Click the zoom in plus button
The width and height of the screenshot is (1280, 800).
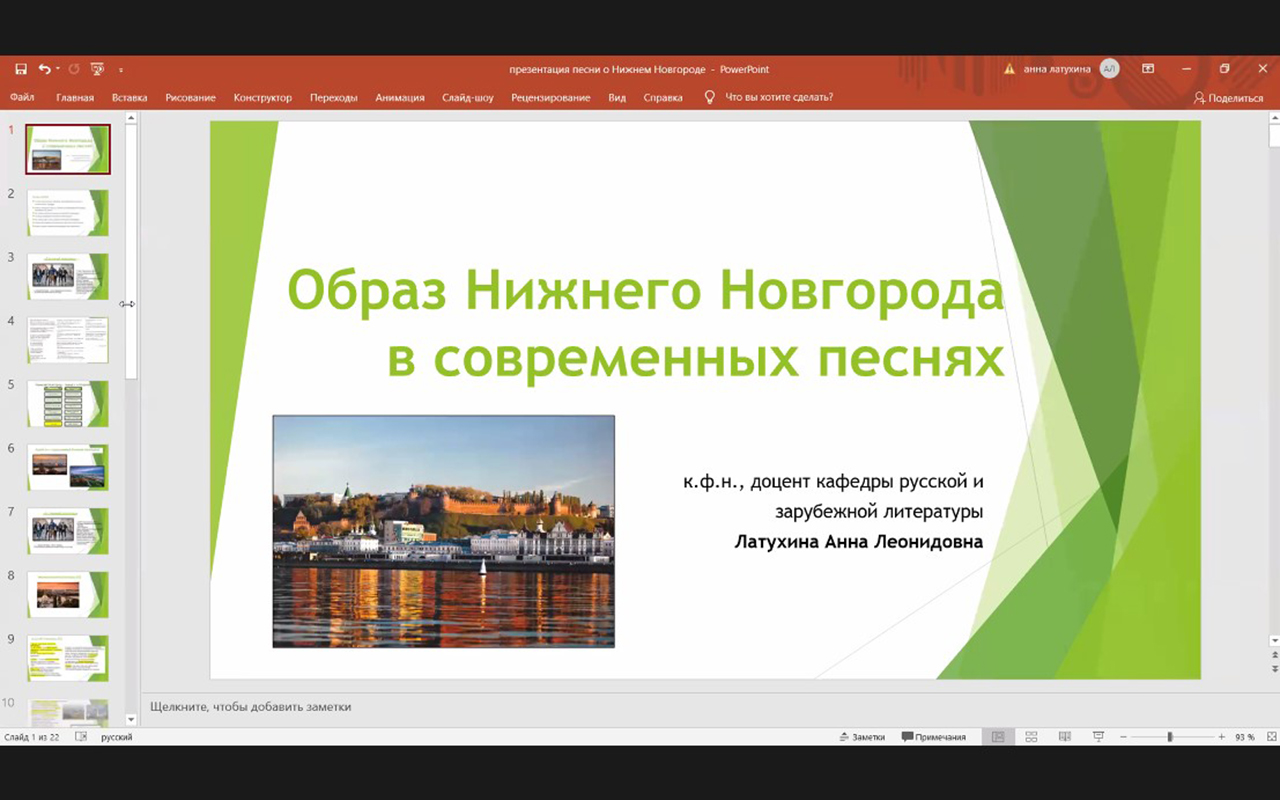[1221, 737]
